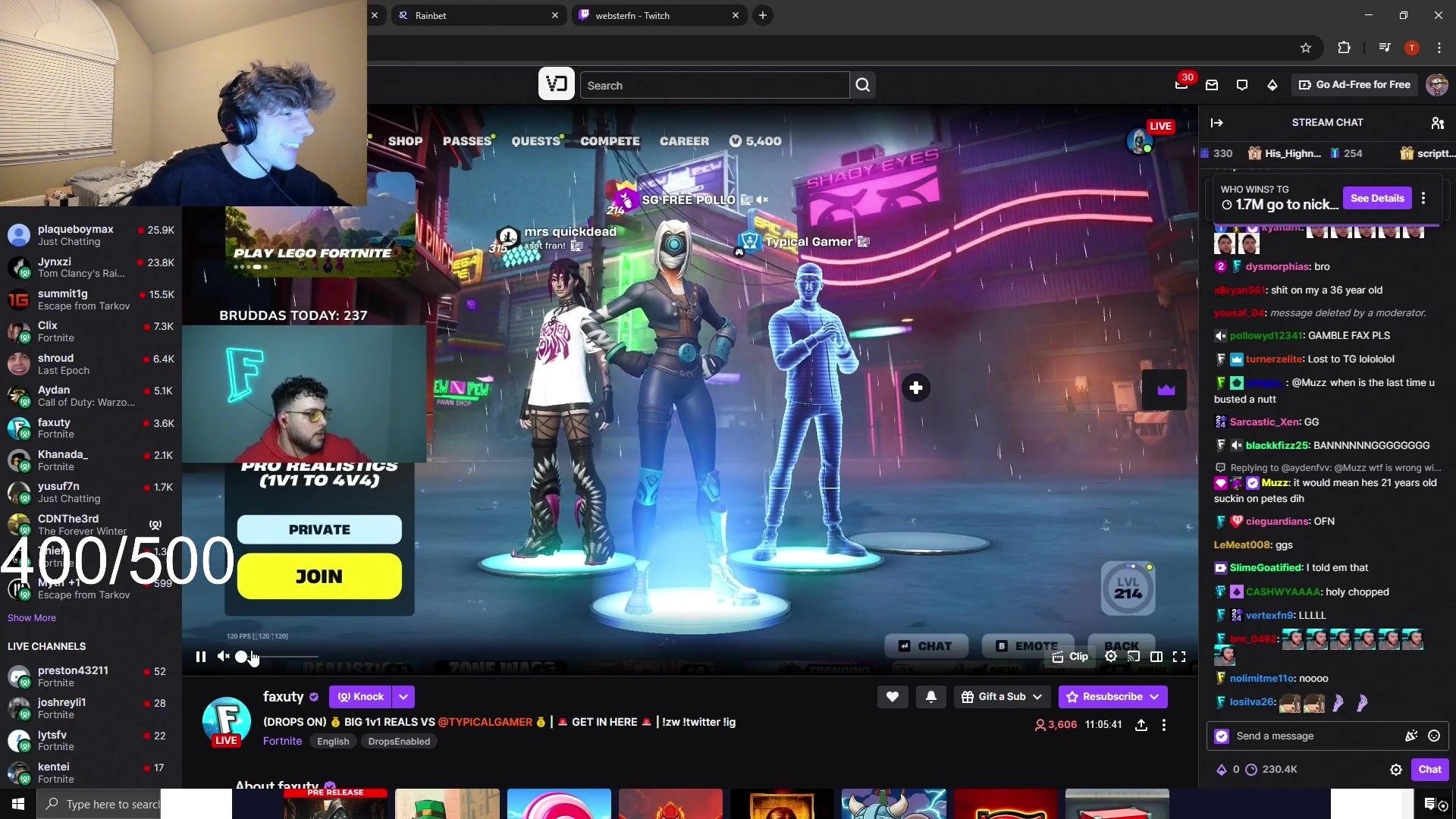
Task: Create a Clip of the stream
Action: point(1070,657)
